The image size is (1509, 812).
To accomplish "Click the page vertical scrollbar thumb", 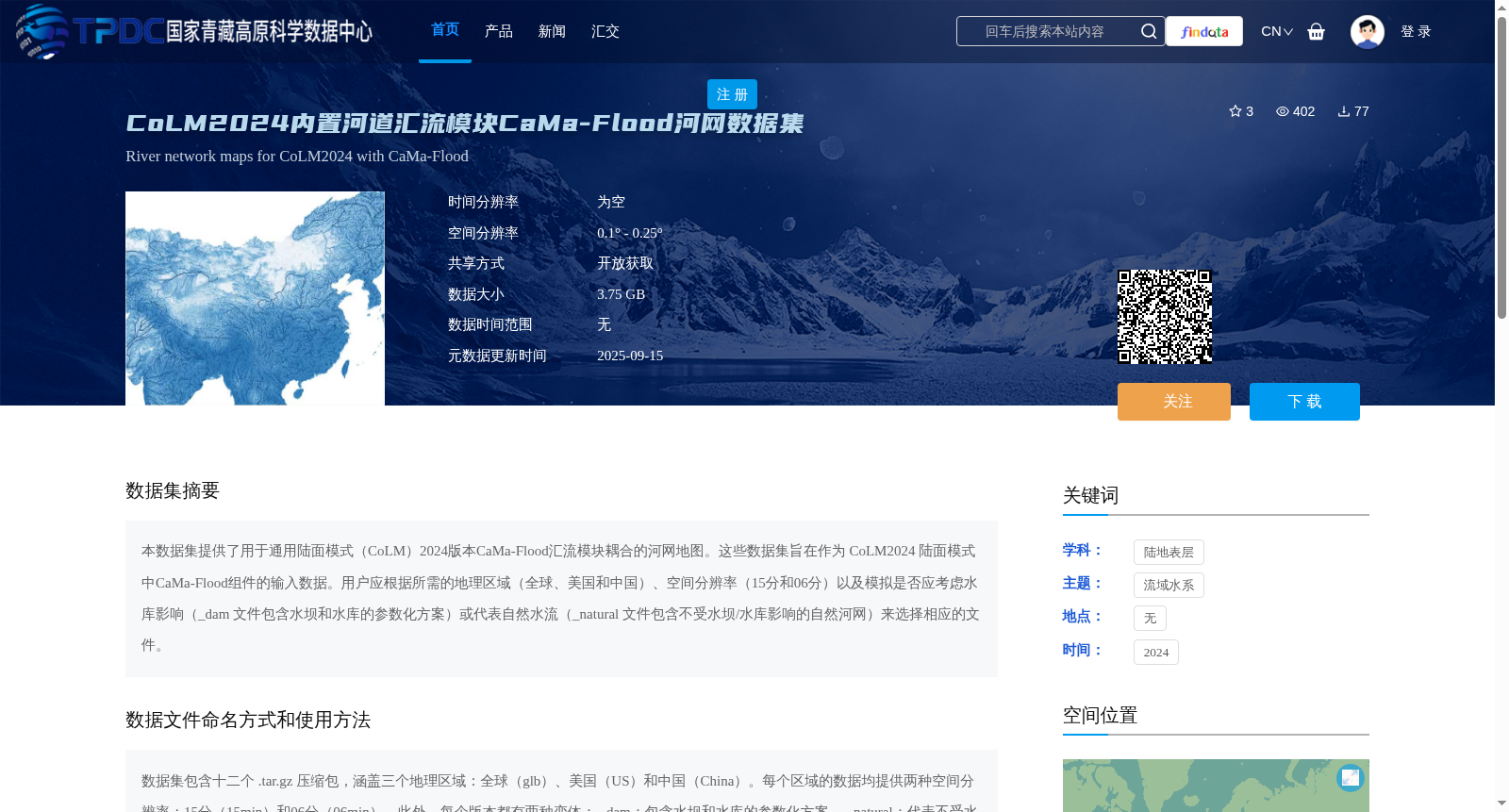I will [1501, 167].
